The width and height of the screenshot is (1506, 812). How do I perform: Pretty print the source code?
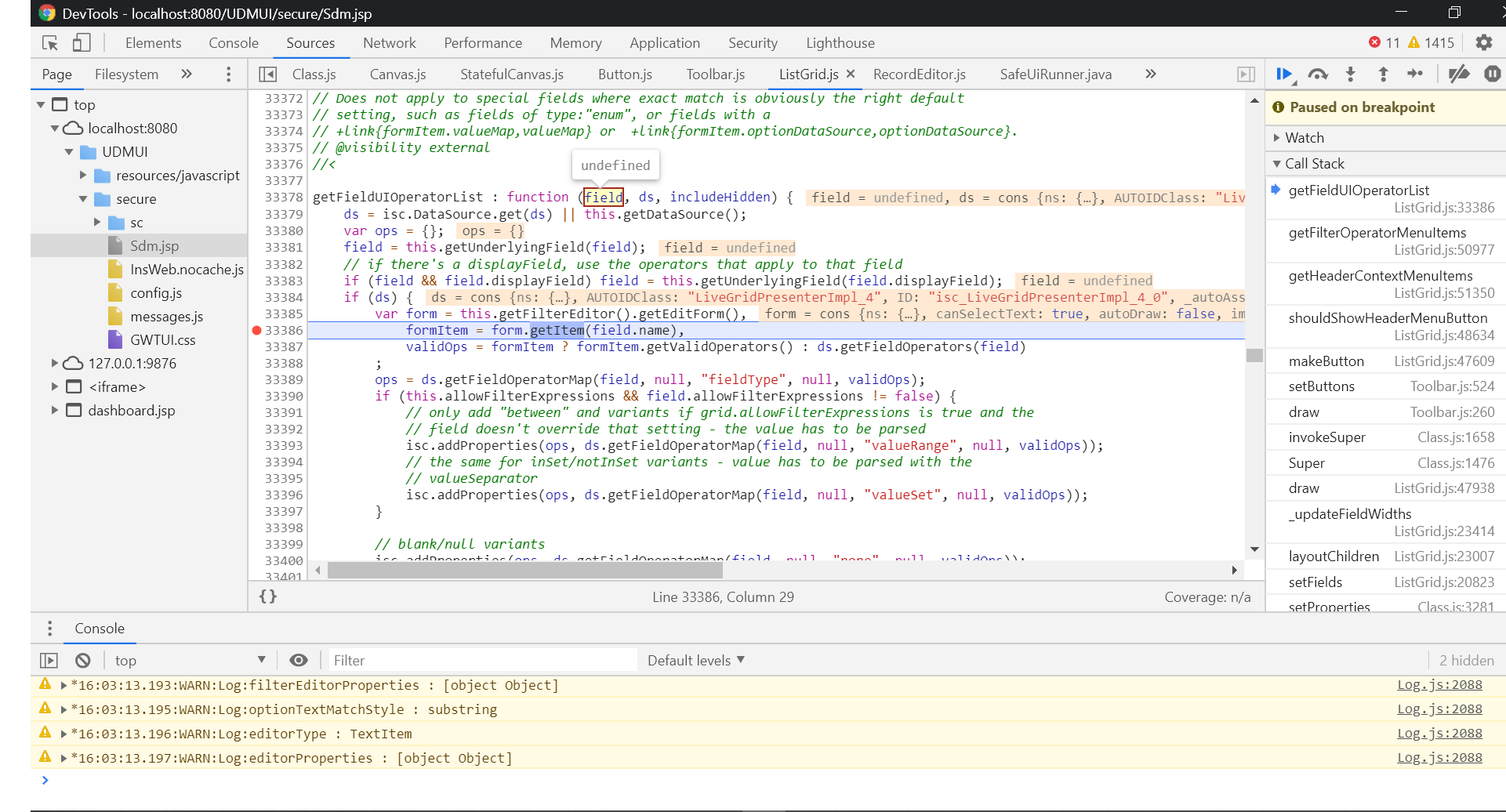(268, 596)
